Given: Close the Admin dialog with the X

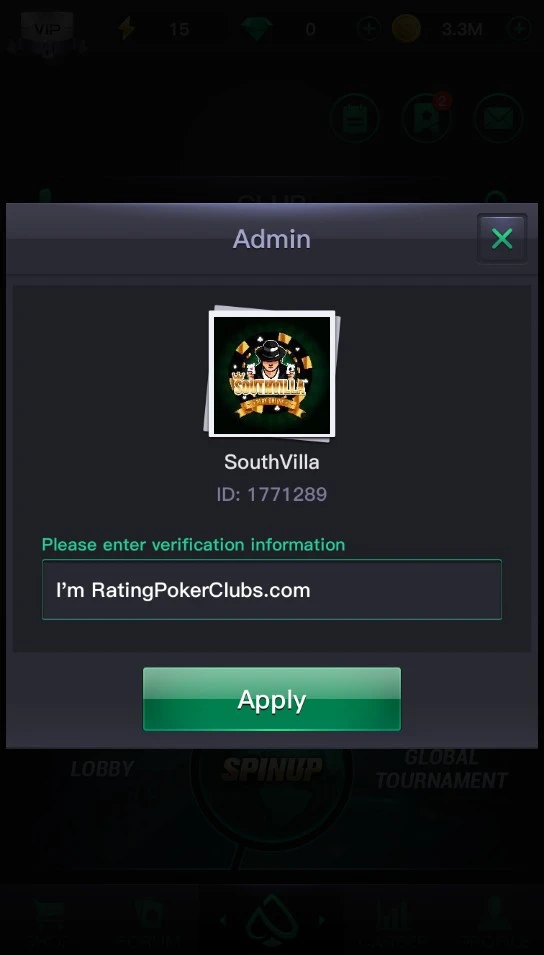Looking at the screenshot, I should (502, 239).
